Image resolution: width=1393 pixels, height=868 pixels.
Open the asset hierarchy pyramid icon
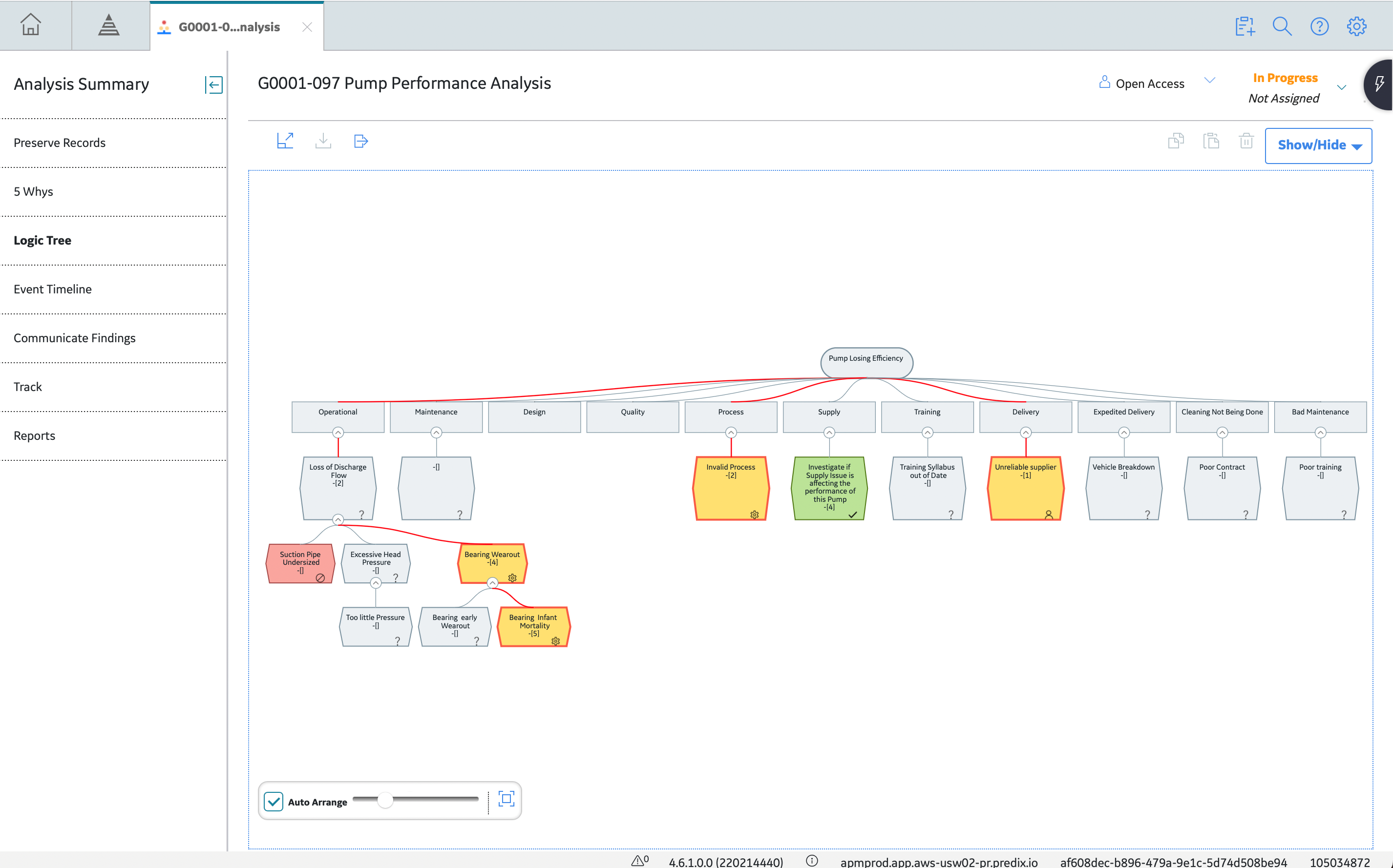108,25
